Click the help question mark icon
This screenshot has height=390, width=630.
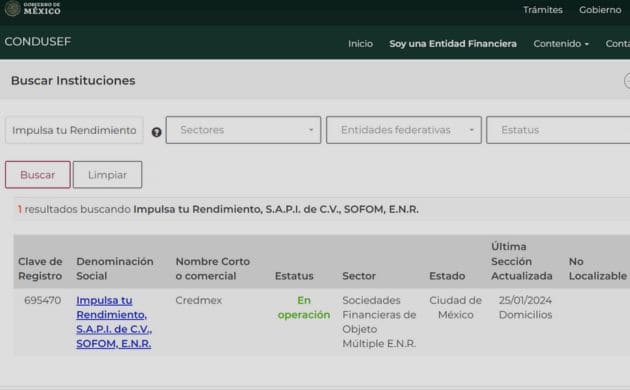coord(156,132)
